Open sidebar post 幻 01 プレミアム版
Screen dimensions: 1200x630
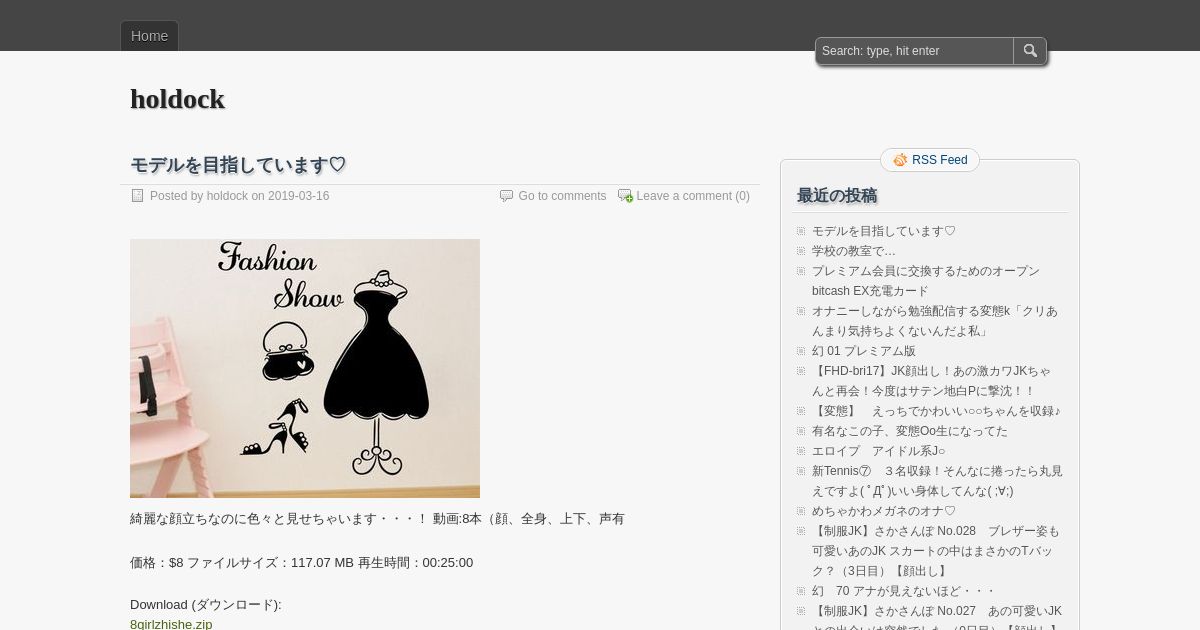[x=864, y=351]
